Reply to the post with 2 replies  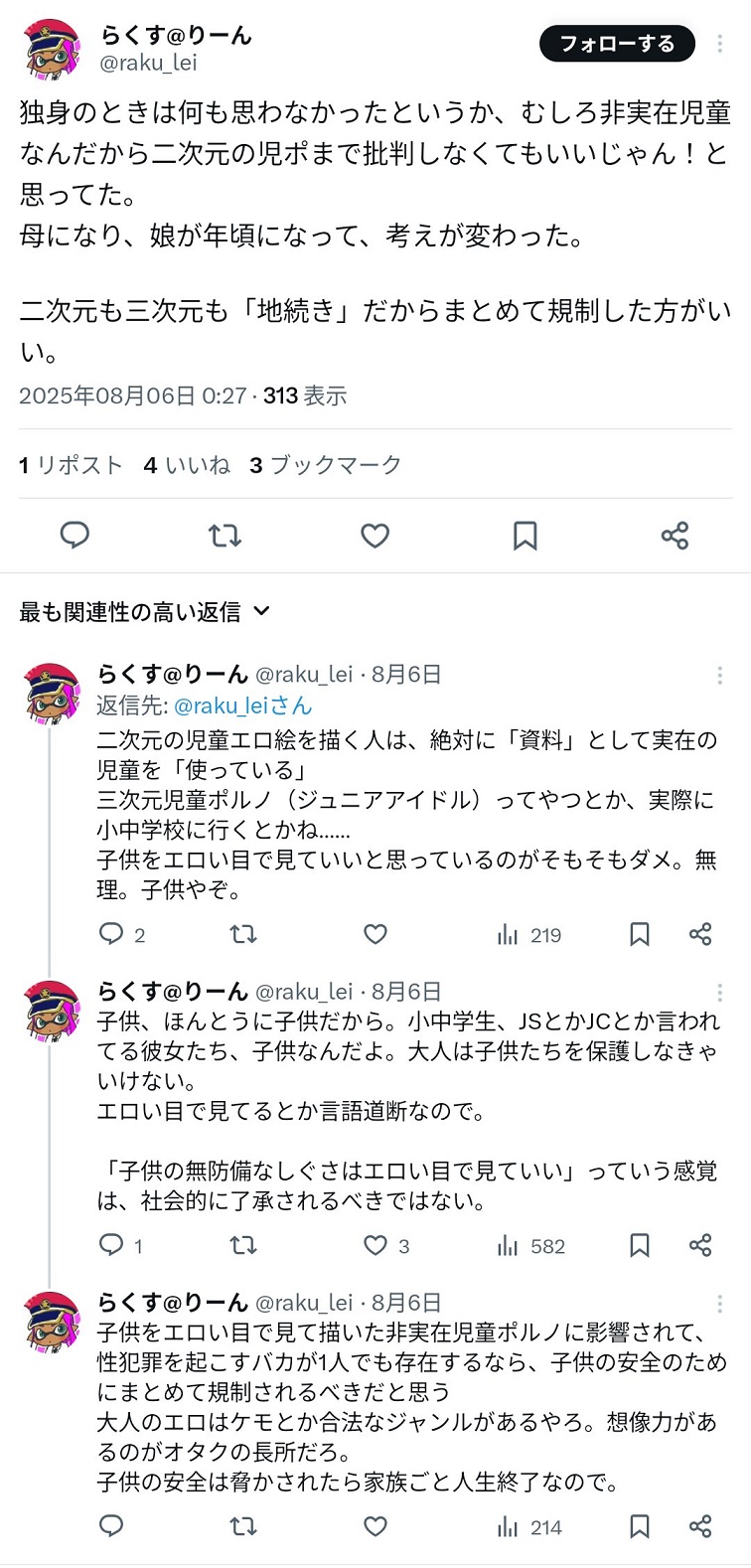pyautogui.click(x=121, y=934)
